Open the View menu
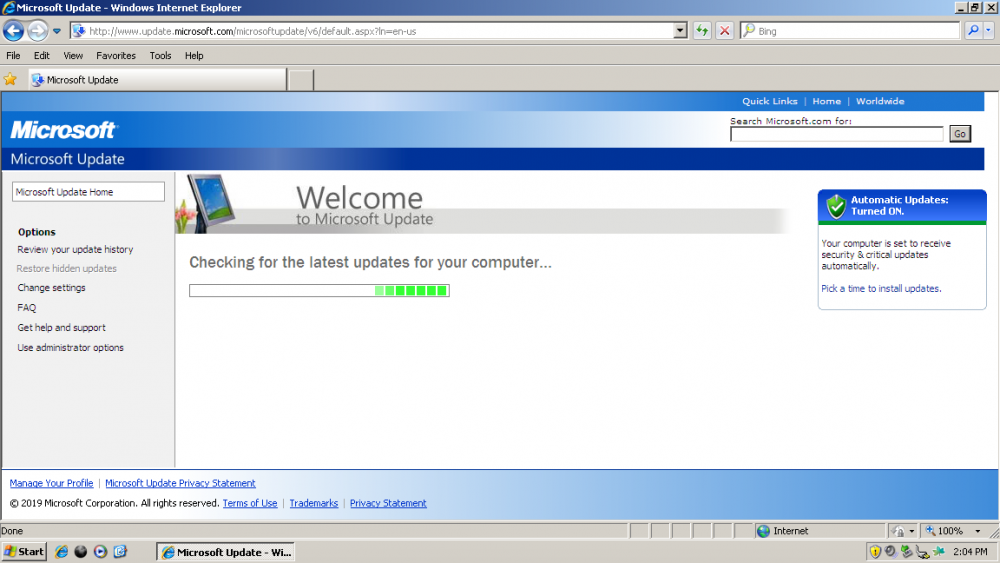The width and height of the screenshot is (1000, 563). (x=73, y=55)
